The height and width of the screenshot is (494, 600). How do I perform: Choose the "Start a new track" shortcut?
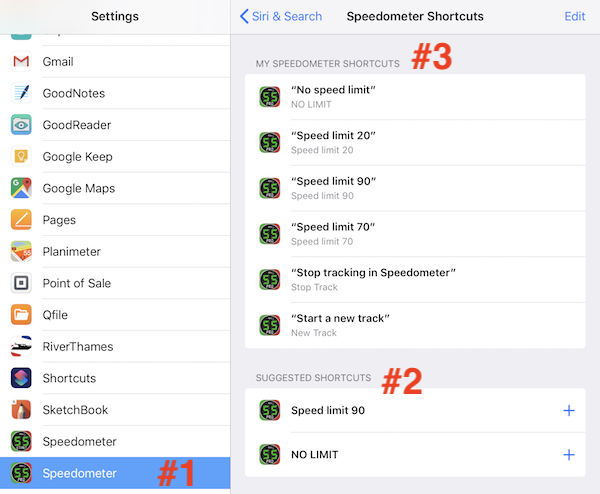pyautogui.click(x=415, y=325)
